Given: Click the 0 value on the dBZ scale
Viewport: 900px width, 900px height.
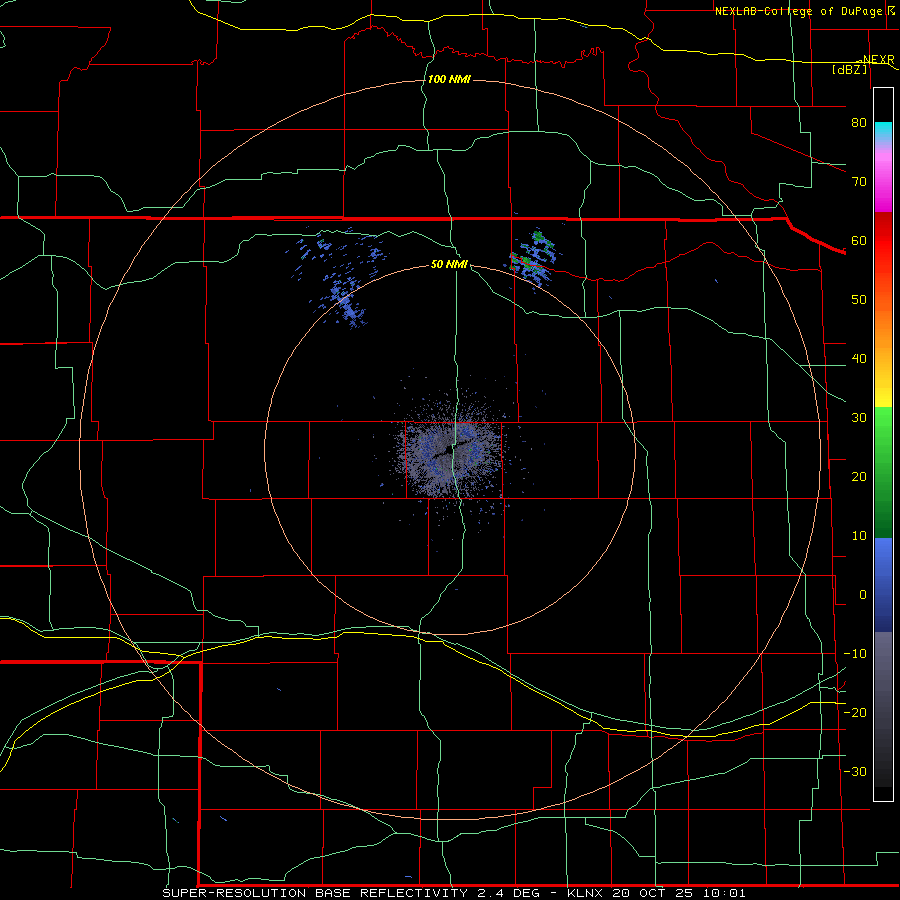Looking at the screenshot, I should 863,595.
